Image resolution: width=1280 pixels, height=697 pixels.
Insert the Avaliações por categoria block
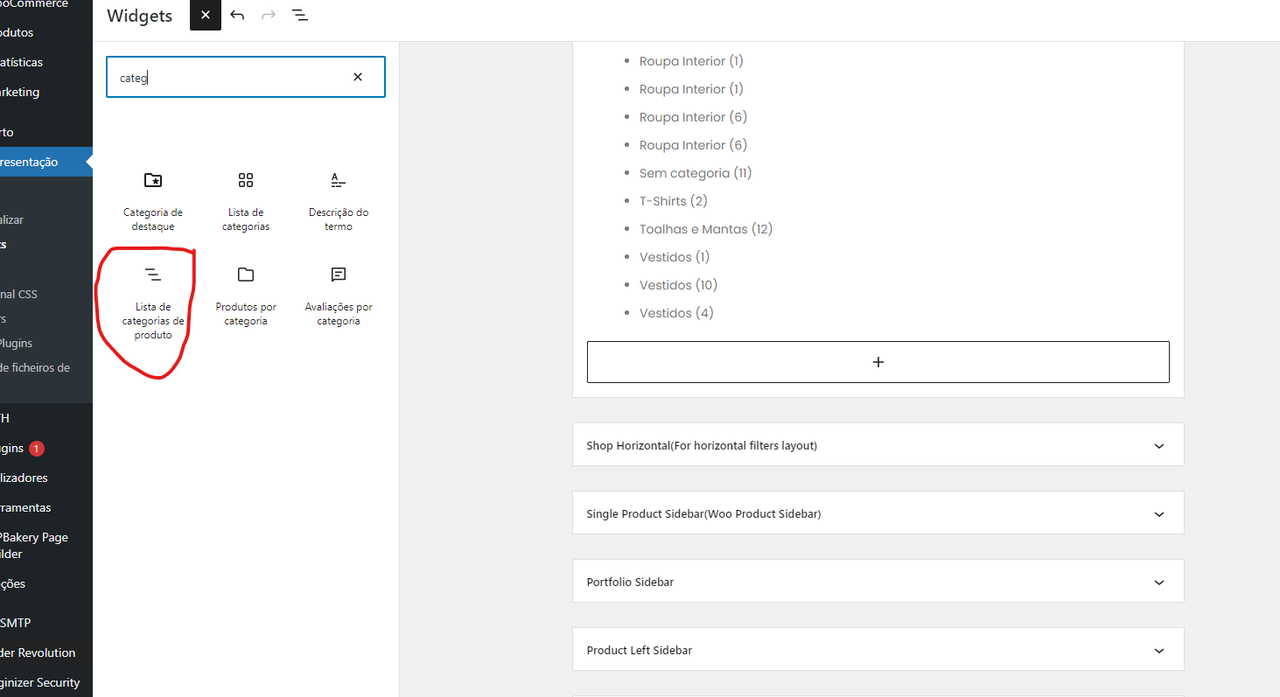point(338,294)
